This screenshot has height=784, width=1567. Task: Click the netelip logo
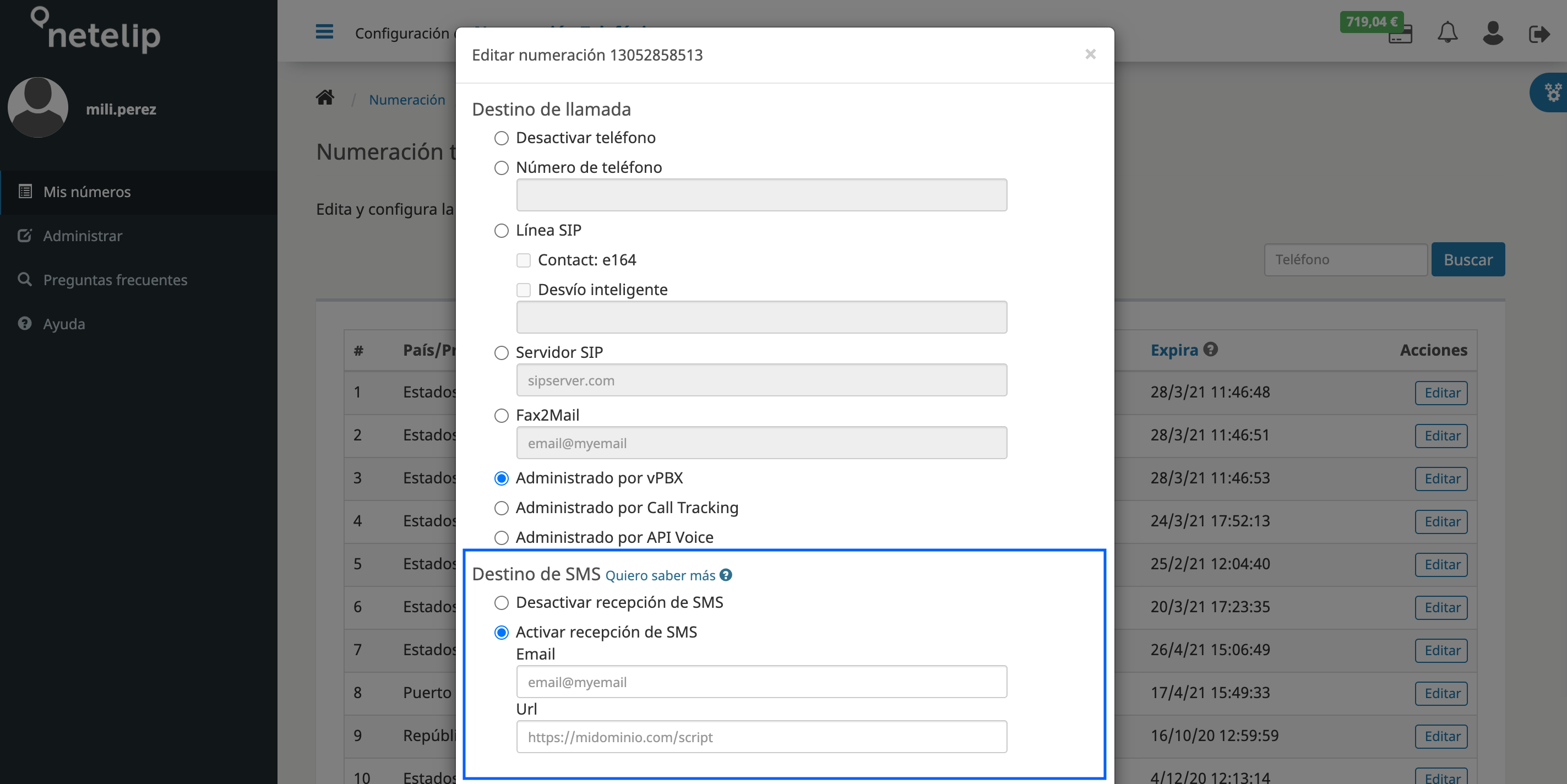96,30
